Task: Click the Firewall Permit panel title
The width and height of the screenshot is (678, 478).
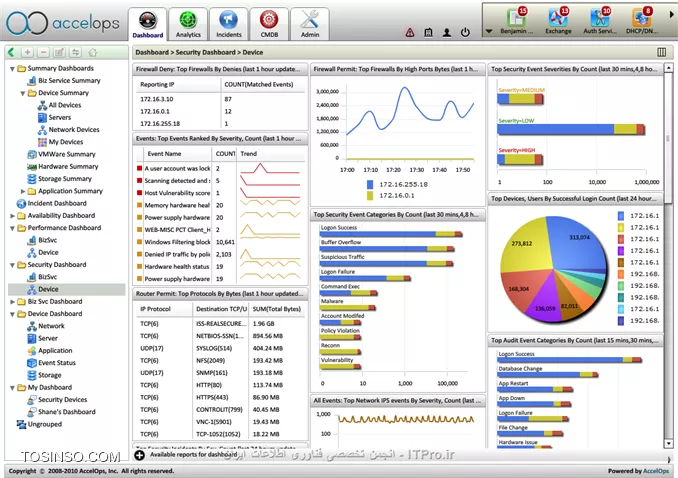Action: coord(396,69)
